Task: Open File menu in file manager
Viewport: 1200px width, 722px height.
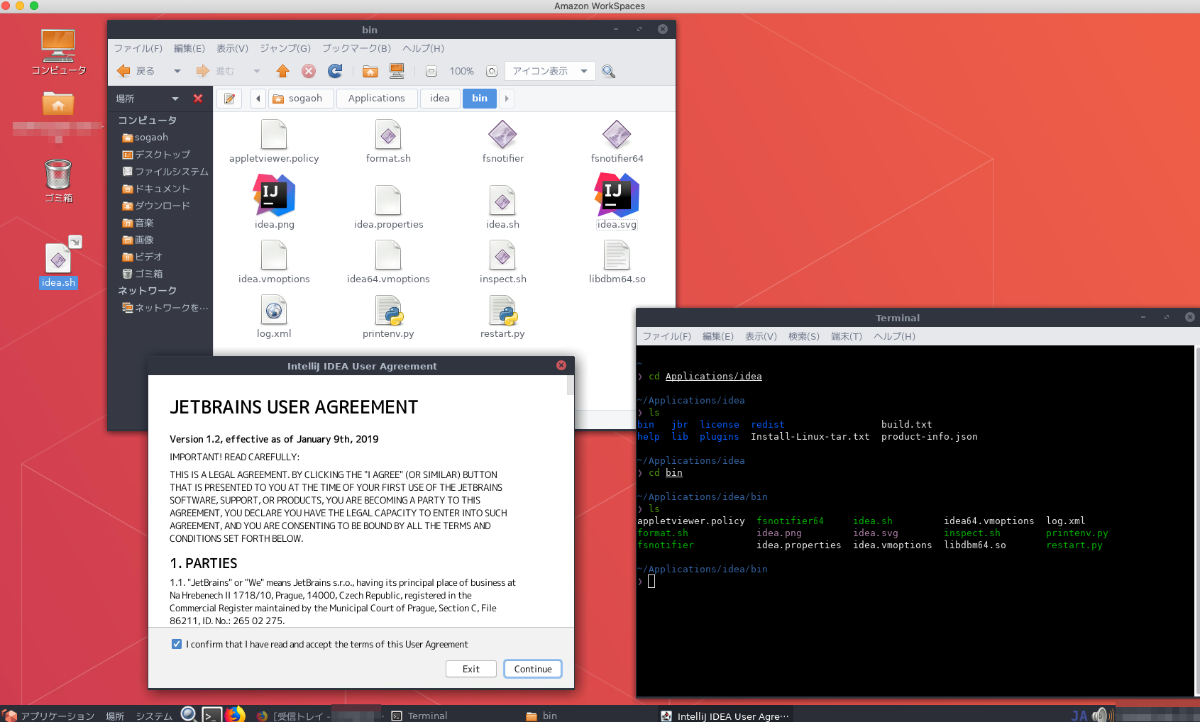Action: click(x=138, y=48)
